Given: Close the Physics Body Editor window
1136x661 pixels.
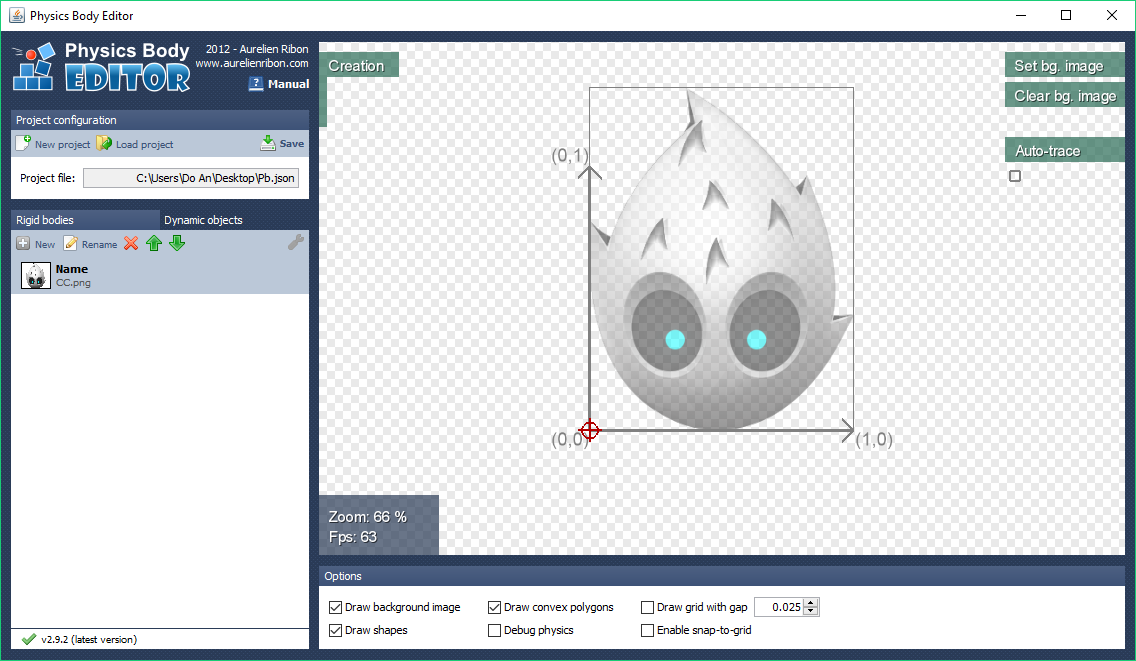Looking at the screenshot, I should [x=1111, y=15].
